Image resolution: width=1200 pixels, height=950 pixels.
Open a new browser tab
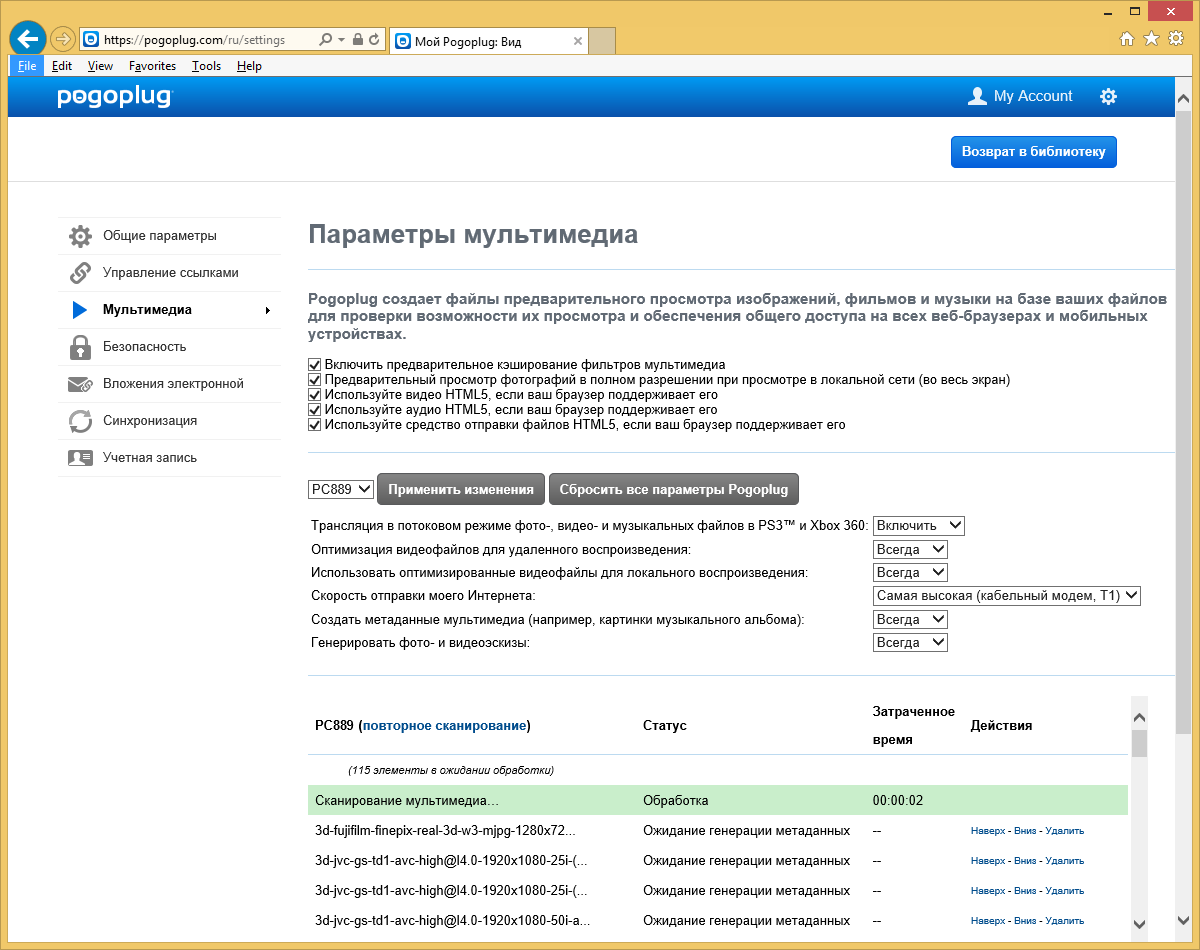(601, 41)
